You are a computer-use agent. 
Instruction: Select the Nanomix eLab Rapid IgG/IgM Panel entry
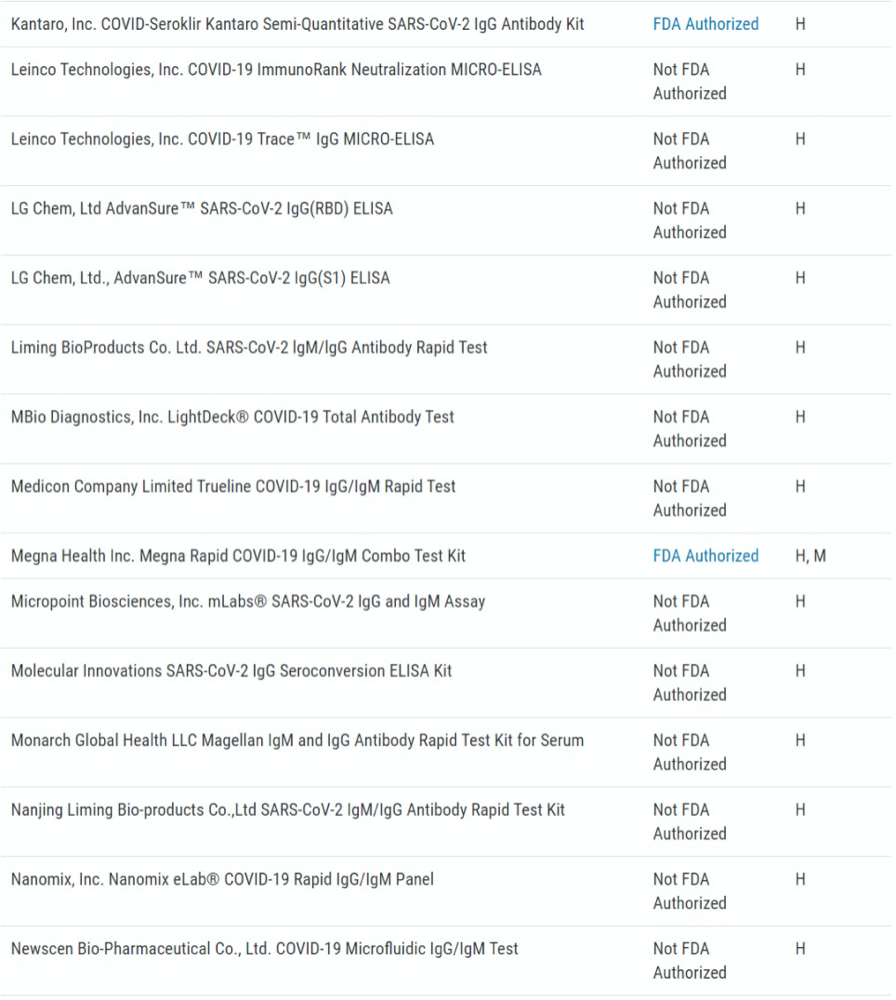point(222,880)
